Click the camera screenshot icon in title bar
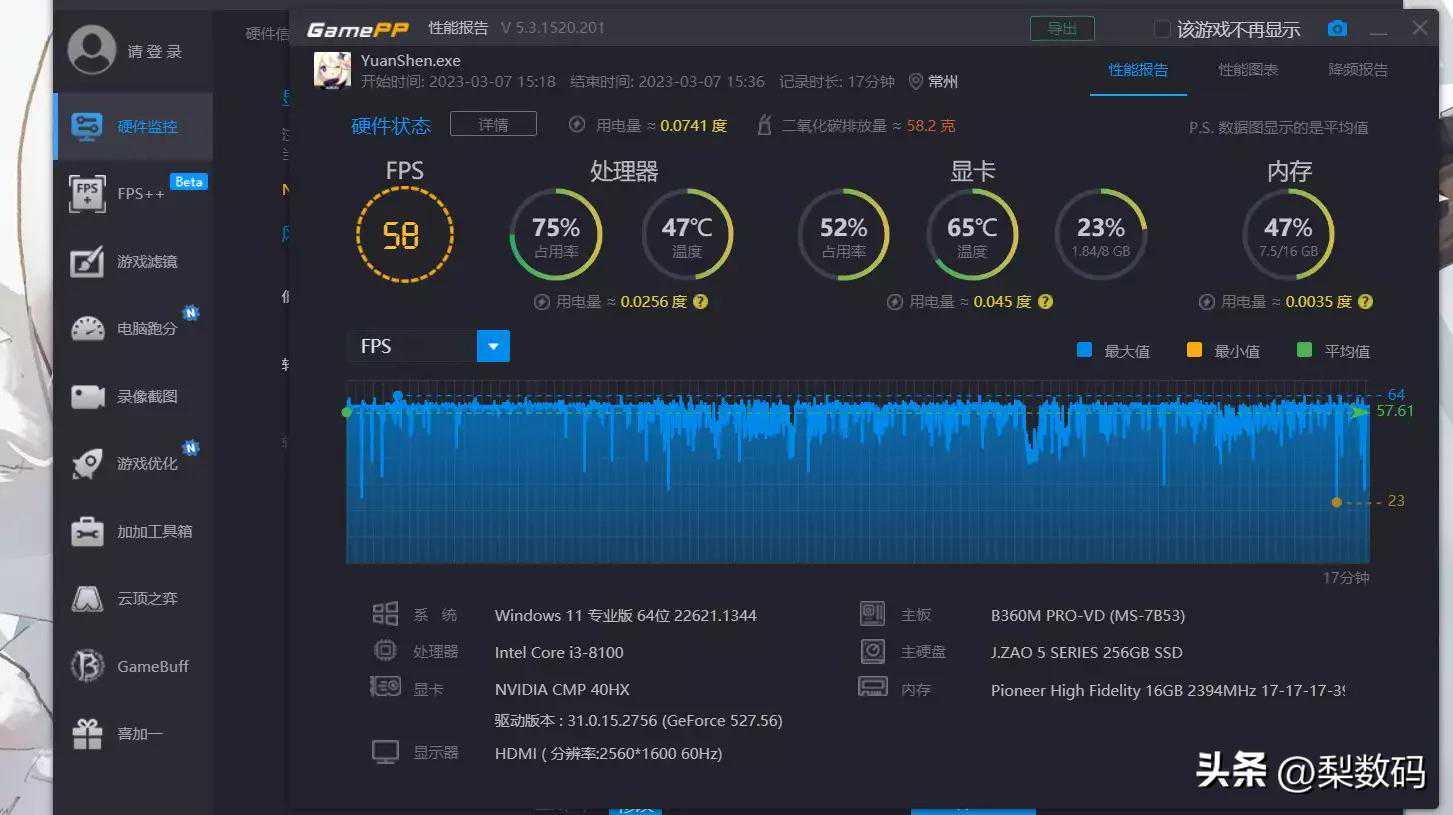The image size is (1453, 815). (1337, 29)
